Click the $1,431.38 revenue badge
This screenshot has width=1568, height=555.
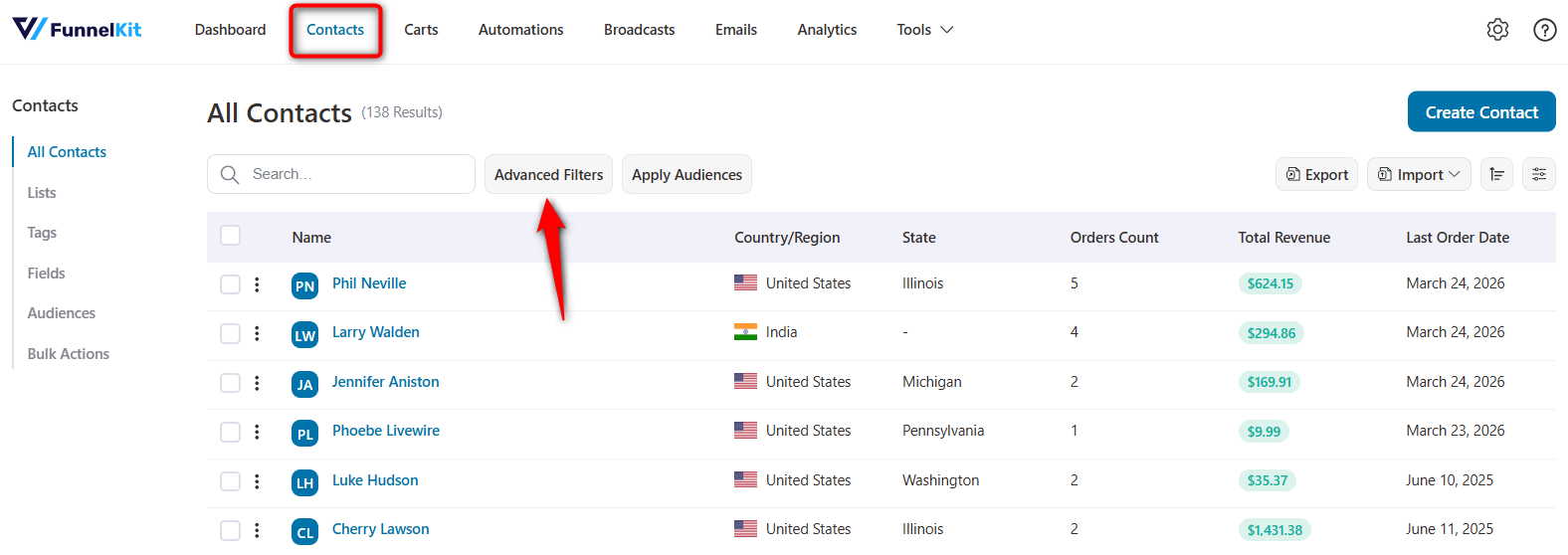pos(1274,530)
